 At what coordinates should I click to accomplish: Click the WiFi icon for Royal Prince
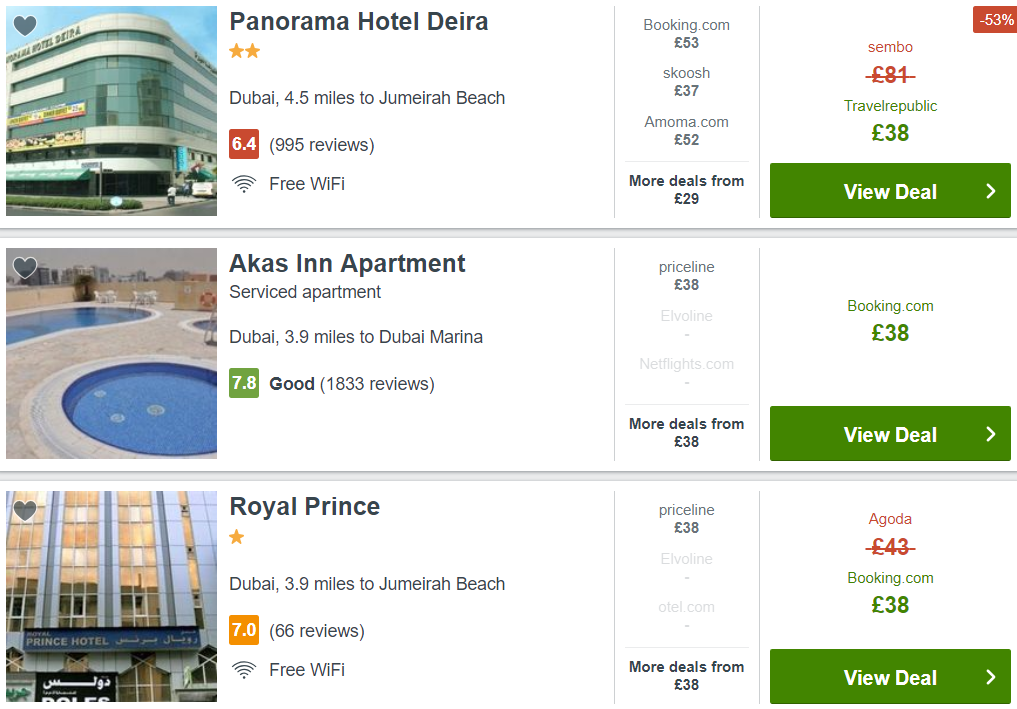tap(243, 670)
